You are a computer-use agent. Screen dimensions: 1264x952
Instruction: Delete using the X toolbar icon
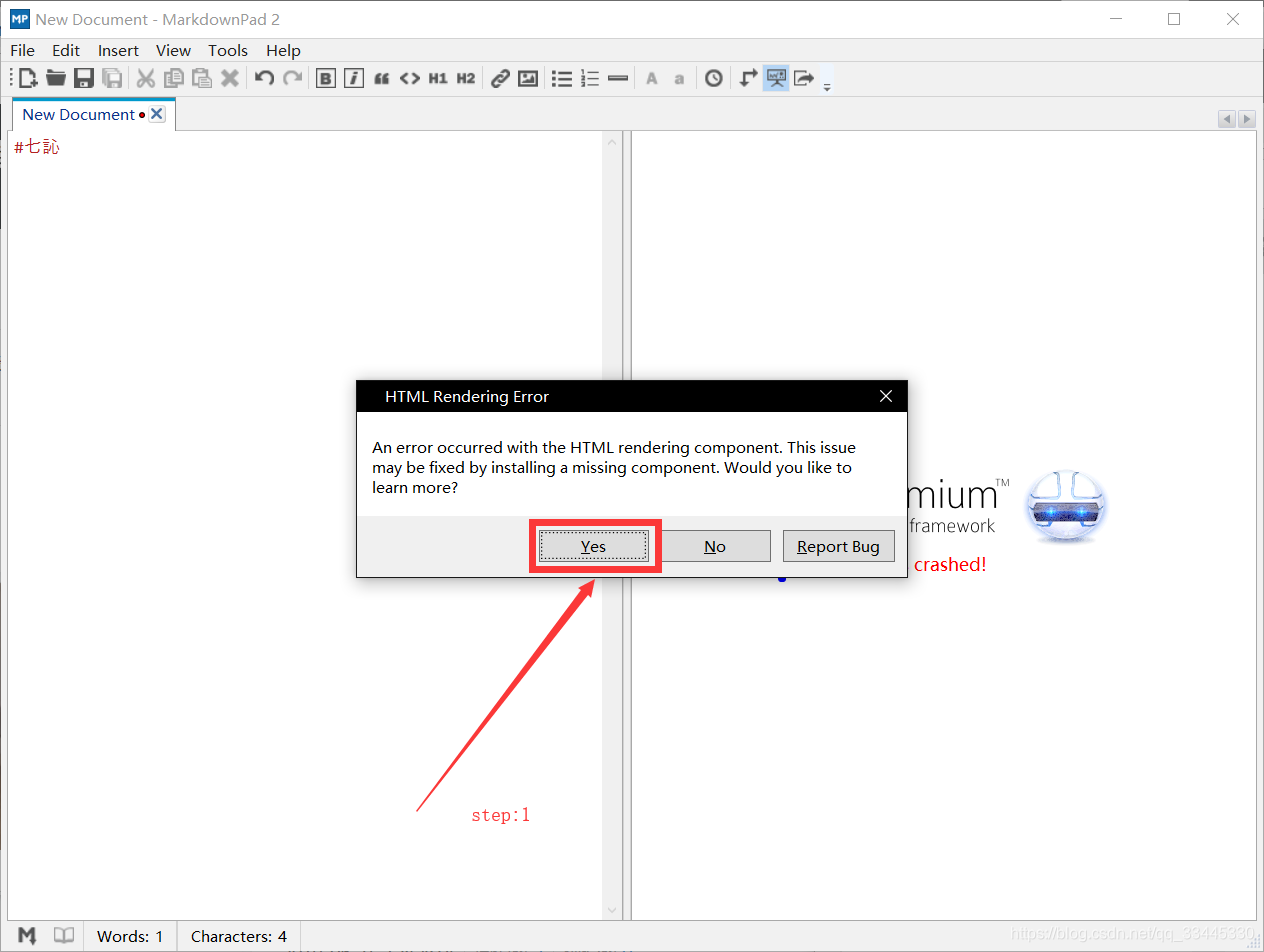coord(230,78)
